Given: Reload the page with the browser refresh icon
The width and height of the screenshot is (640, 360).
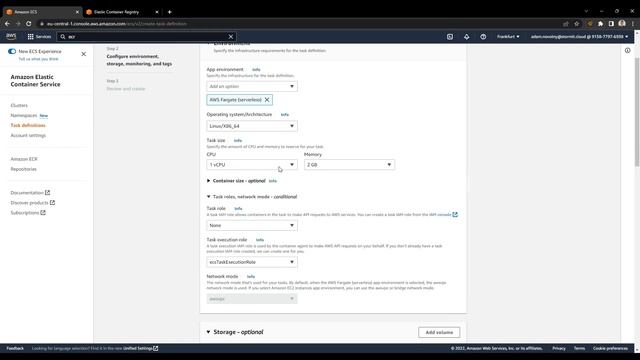Looking at the screenshot, I should pyautogui.click(x=29, y=24).
